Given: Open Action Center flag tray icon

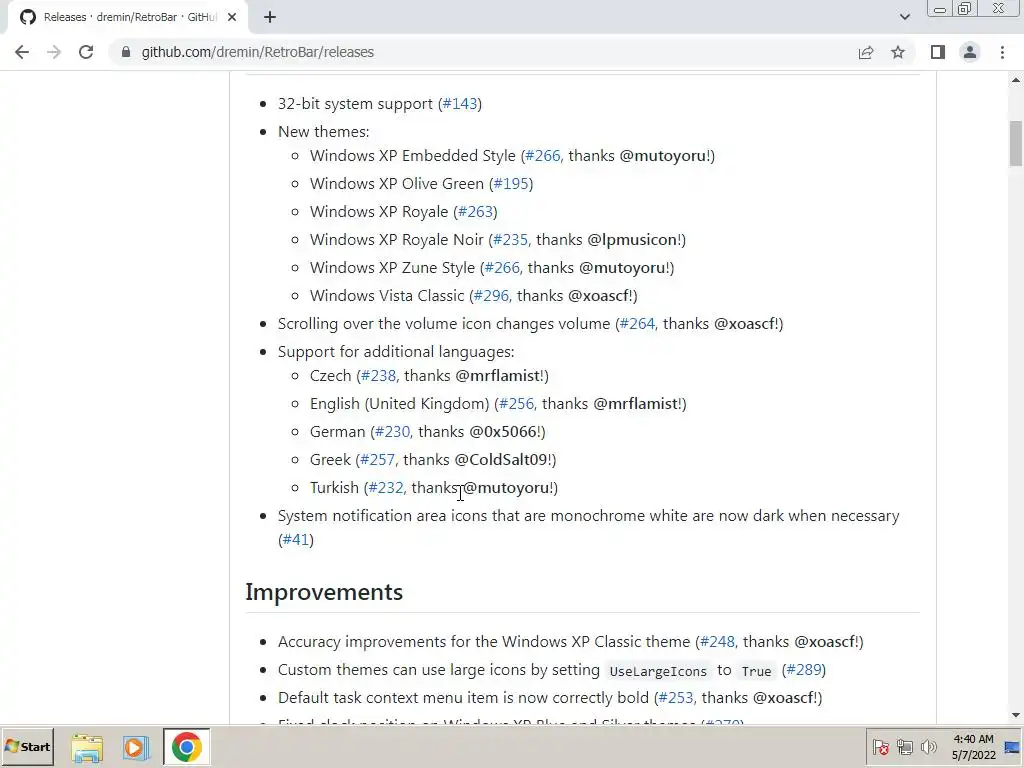Looking at the screenshot, I should point(880,747).
